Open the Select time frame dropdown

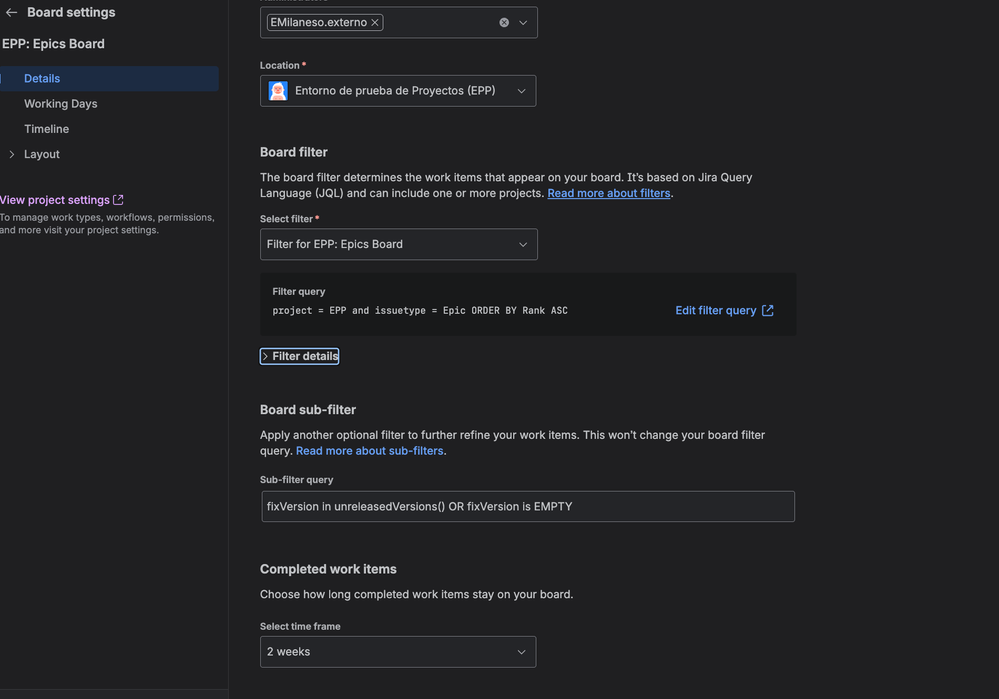point(398,652)
